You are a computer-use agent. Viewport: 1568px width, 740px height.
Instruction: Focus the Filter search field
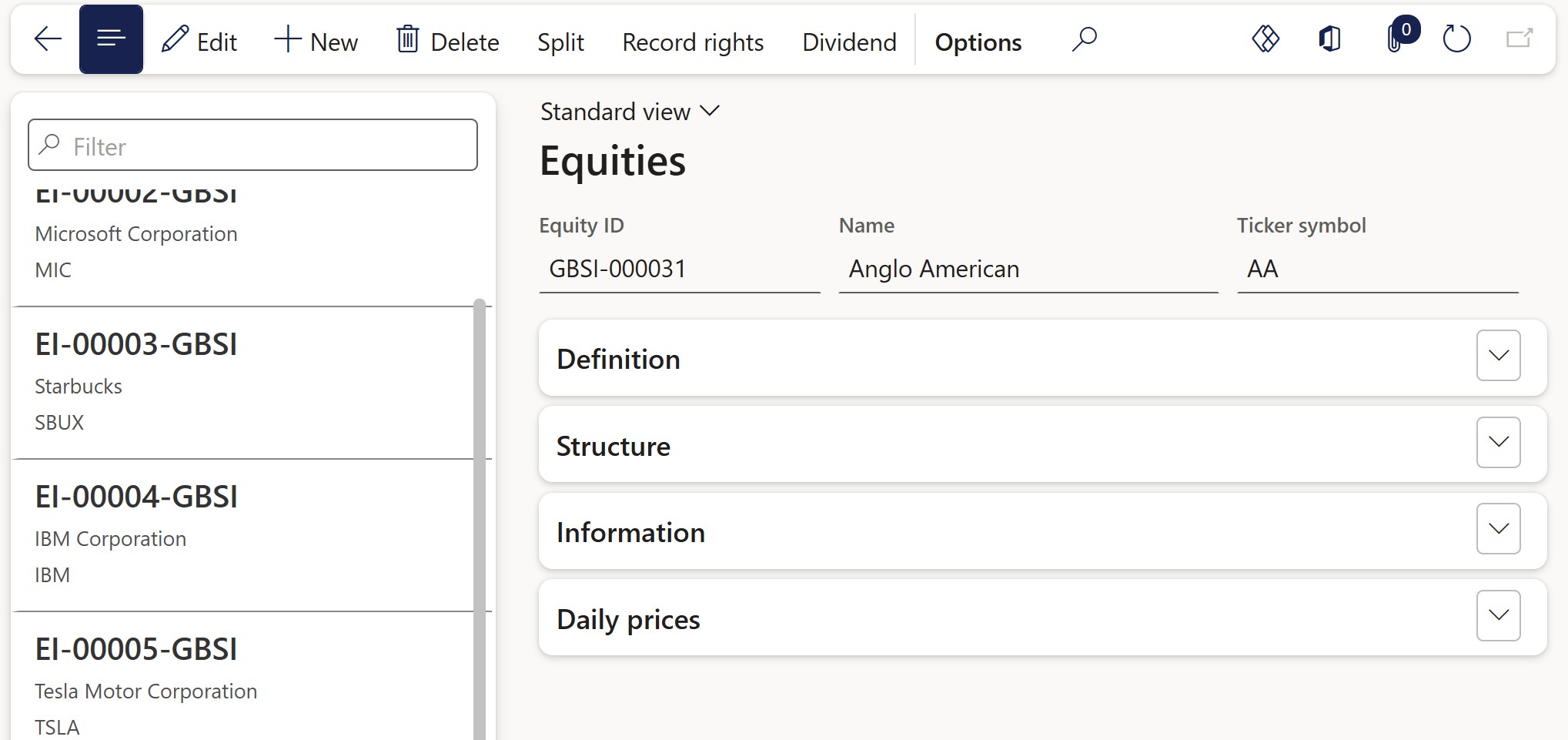(x=252, y=145)
